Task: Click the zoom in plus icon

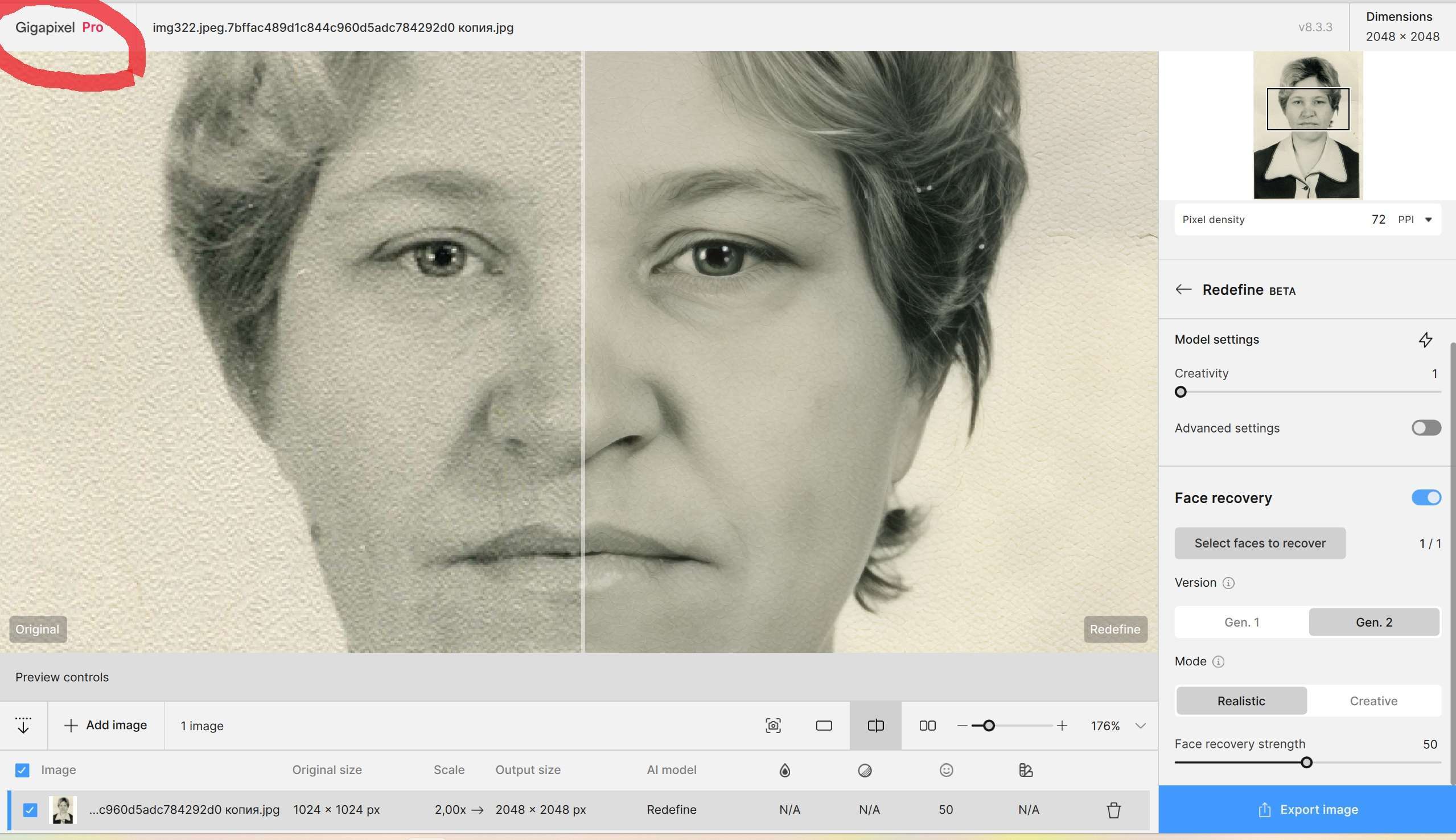Action: pos(1062,726)
